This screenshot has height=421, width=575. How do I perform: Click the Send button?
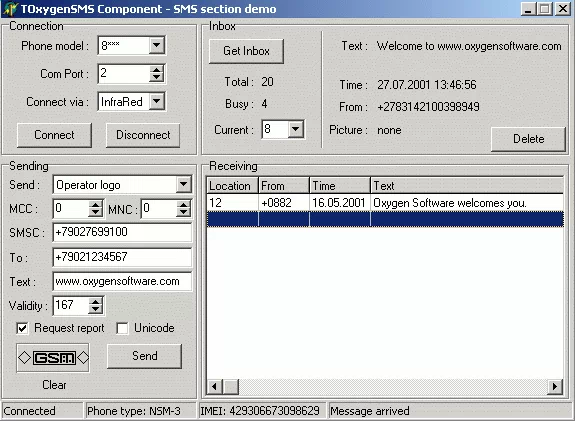point(144,356)
